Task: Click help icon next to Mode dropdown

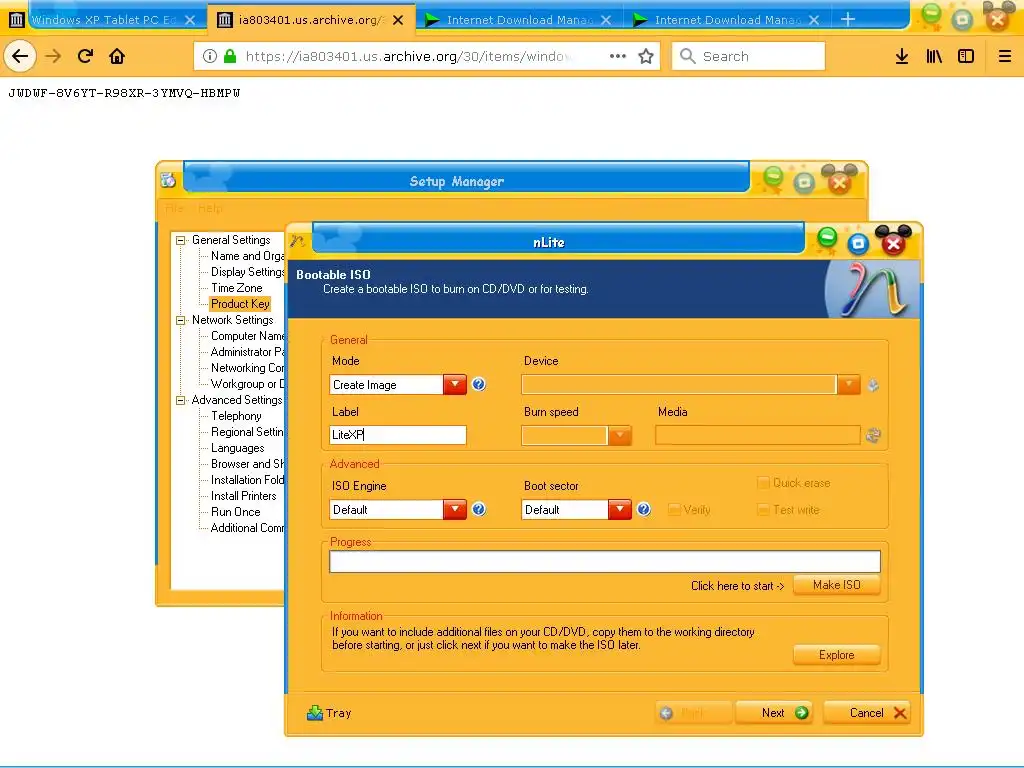Action: [x=479, y=385]
